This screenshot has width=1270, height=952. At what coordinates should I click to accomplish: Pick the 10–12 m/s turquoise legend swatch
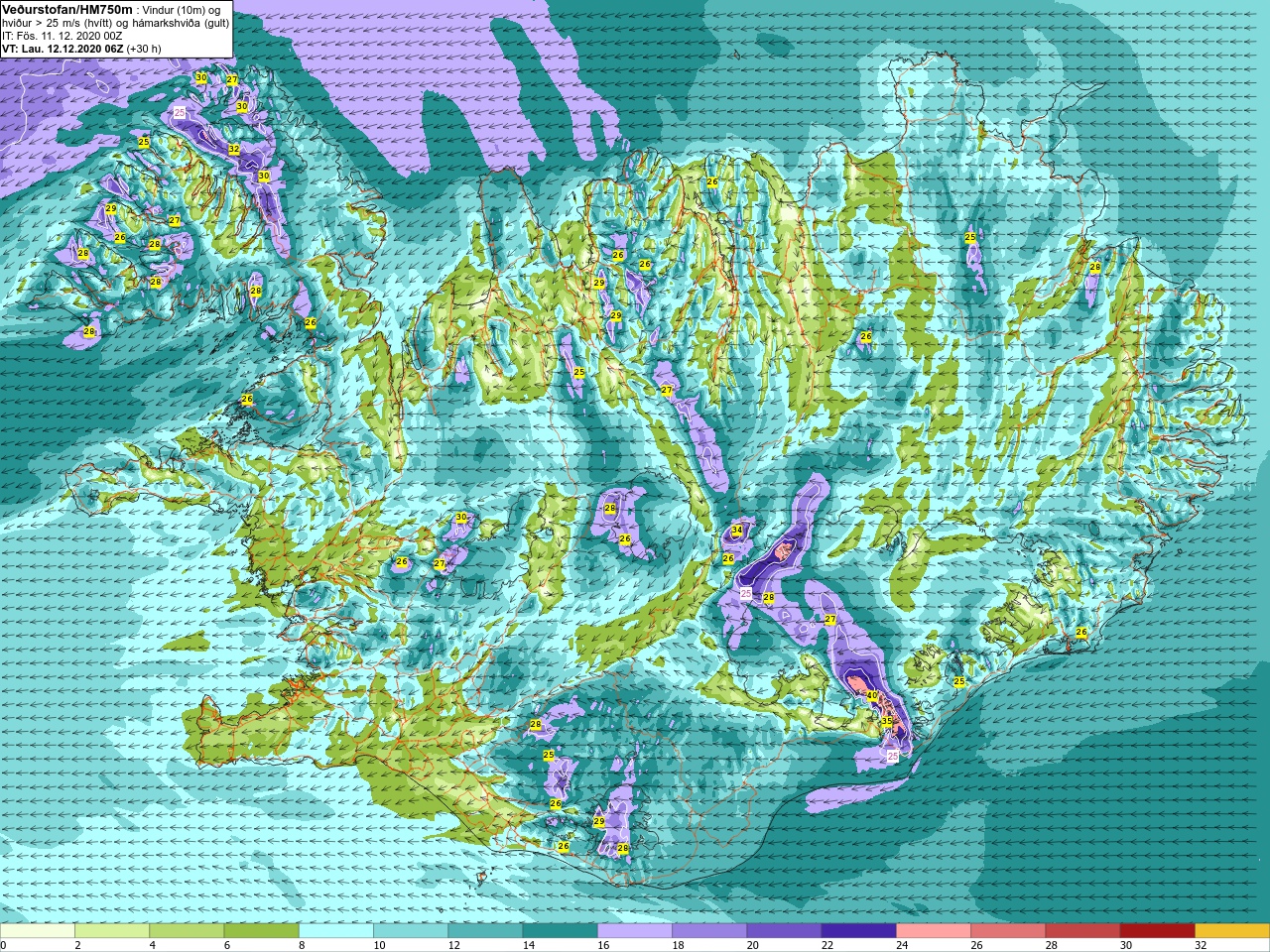pos(411,931)
